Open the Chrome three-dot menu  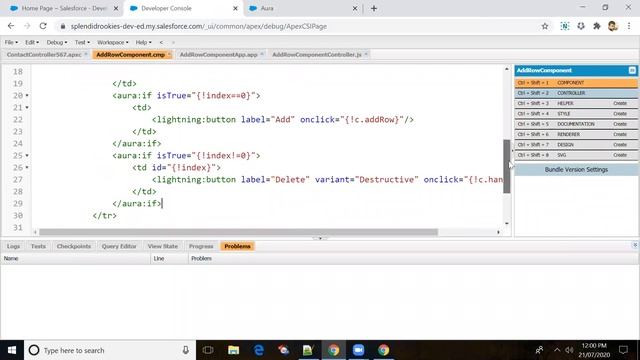click(629, 26)
